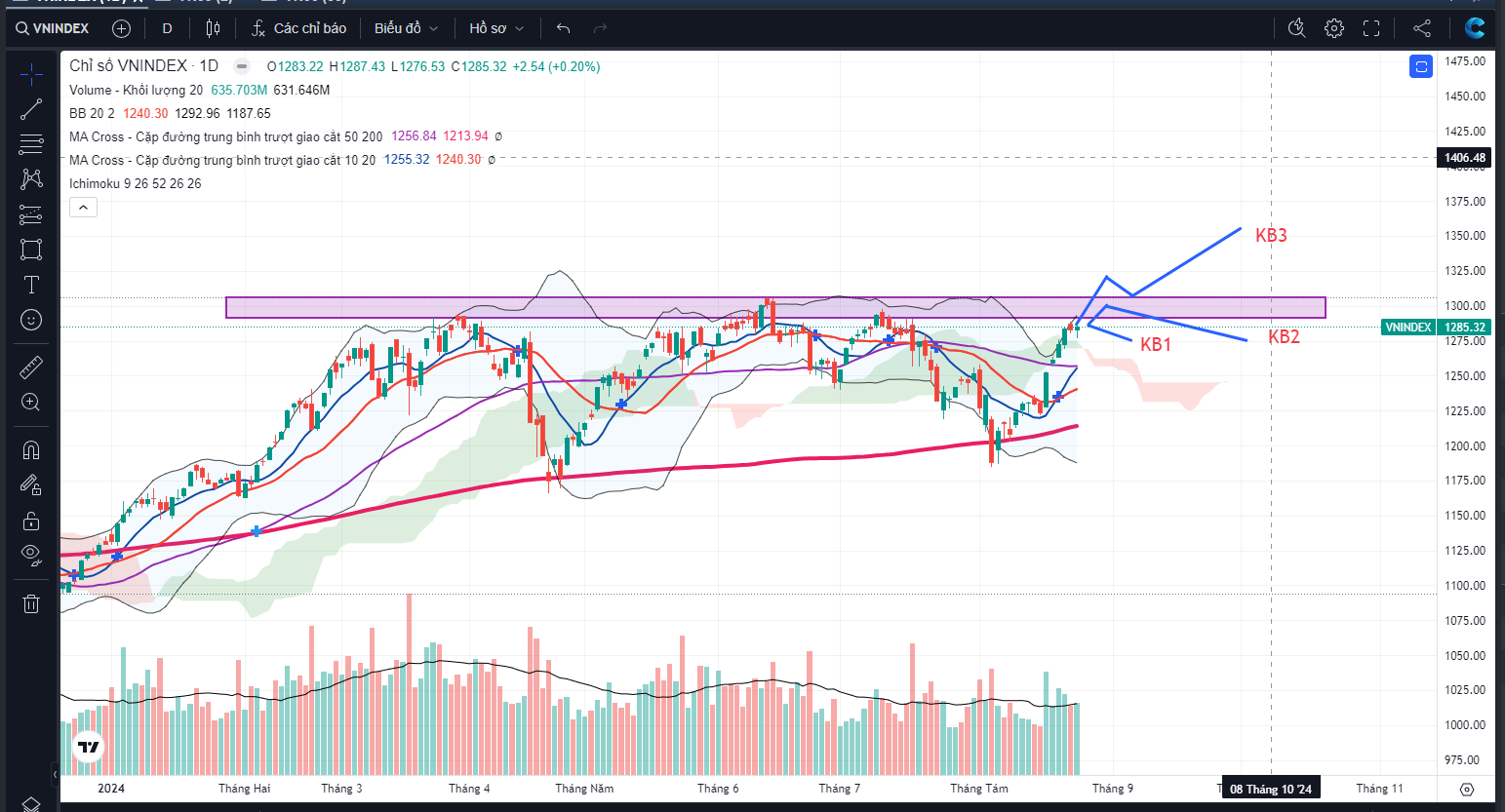1505x812 pixels.
Task: Collapse the indicator legend with chevron button
Action: coord(83,208)
